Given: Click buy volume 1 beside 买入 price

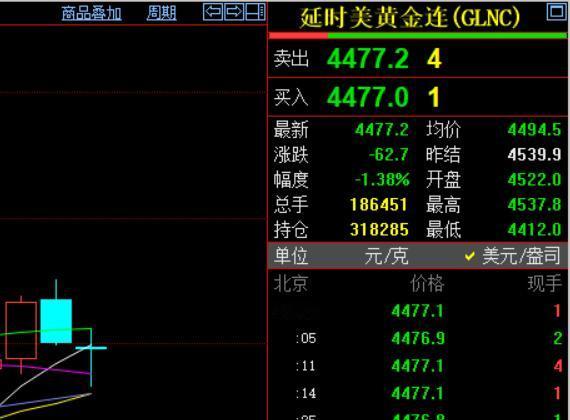Looking at the screenshot, I should tap(434, 97).
